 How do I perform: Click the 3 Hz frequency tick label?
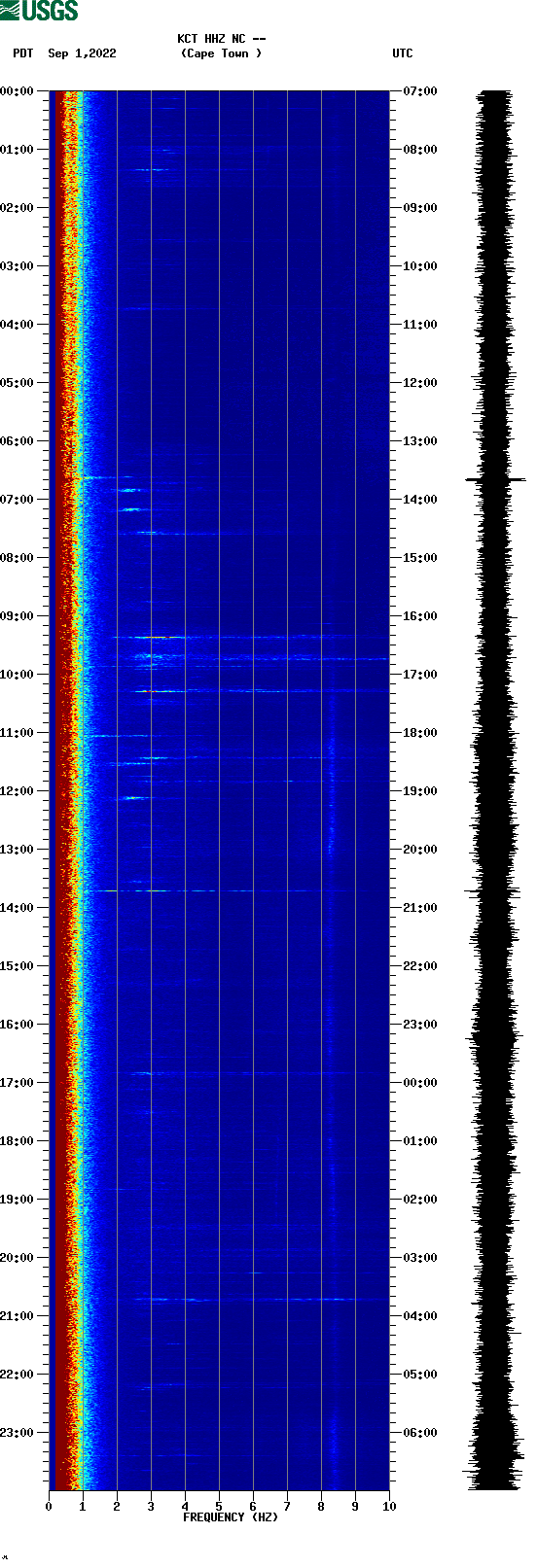151,1507
